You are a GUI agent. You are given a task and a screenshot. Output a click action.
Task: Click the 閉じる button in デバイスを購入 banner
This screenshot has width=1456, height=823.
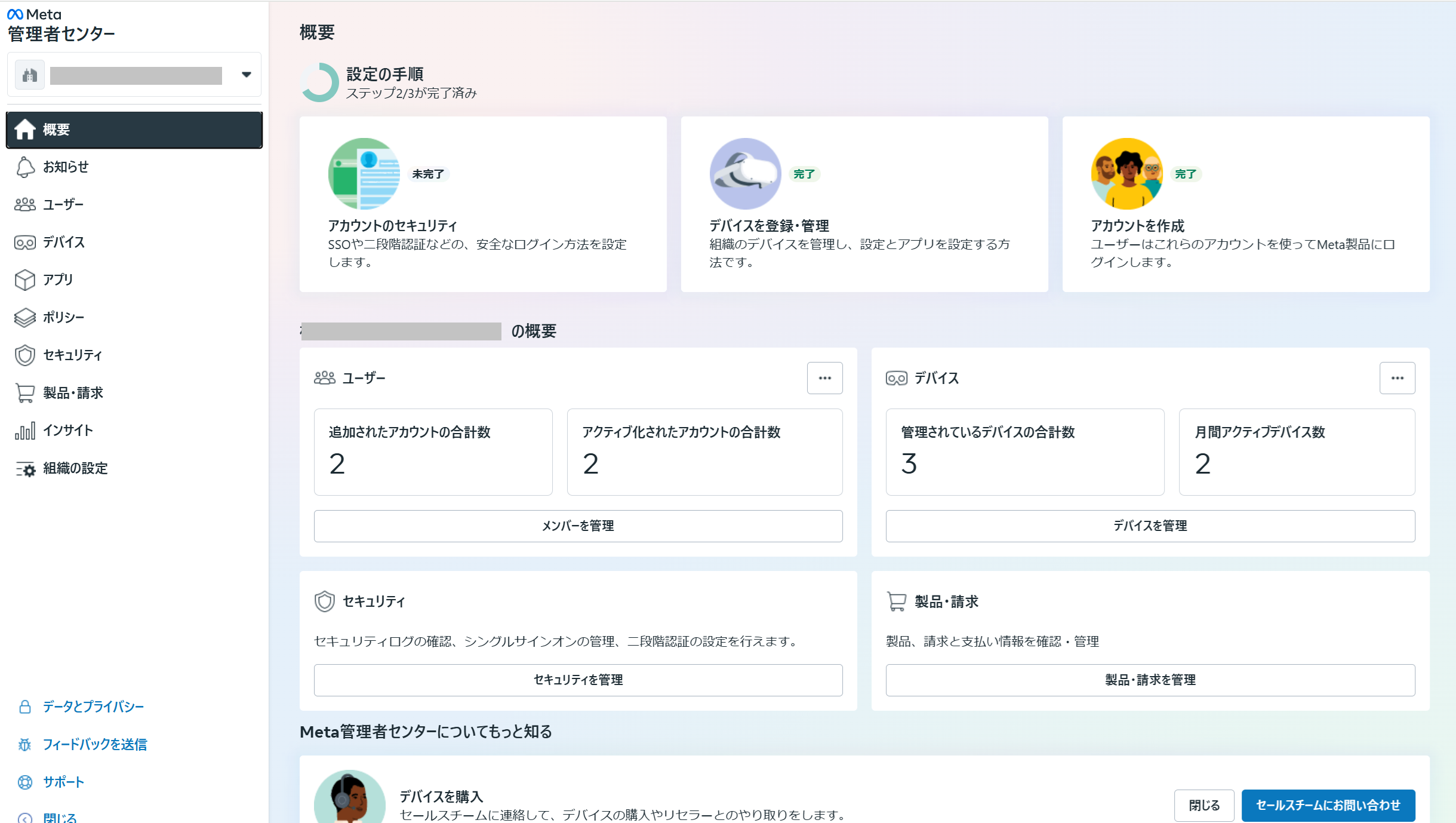pyautogui.click(x=1204, y=806)
